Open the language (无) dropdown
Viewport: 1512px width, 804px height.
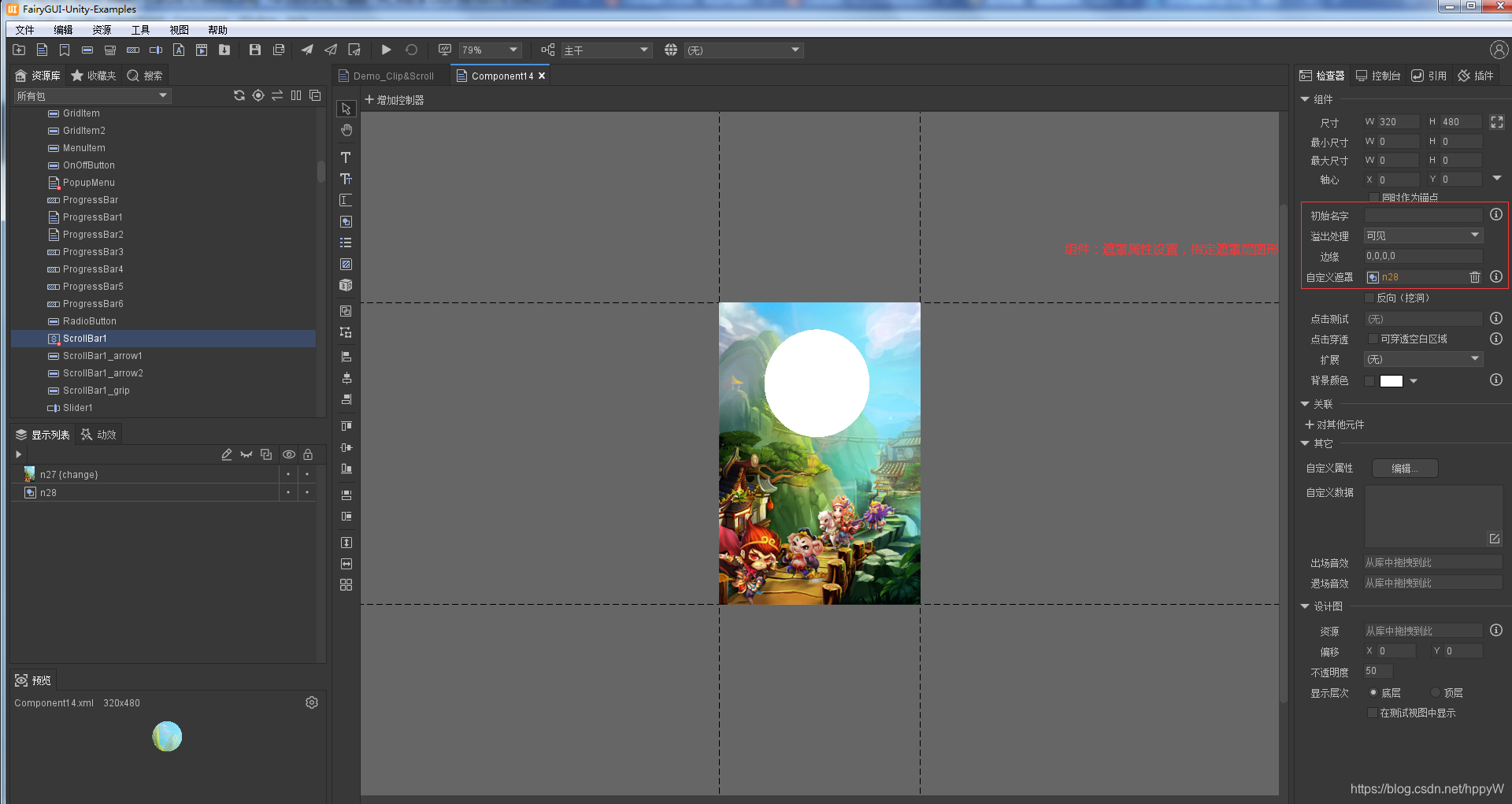(x=743, y=50)
